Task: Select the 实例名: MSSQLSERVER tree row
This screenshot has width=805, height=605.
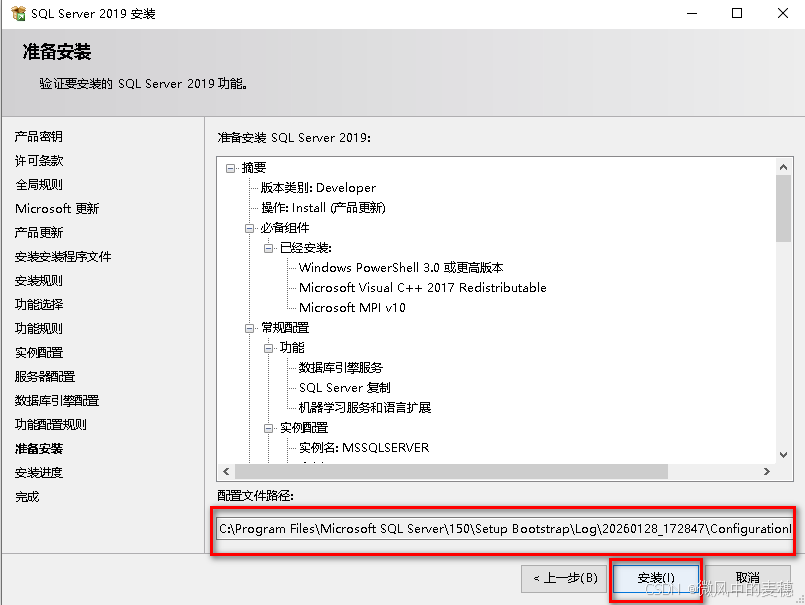Action: pyautogui.click(x=364, y=448)
